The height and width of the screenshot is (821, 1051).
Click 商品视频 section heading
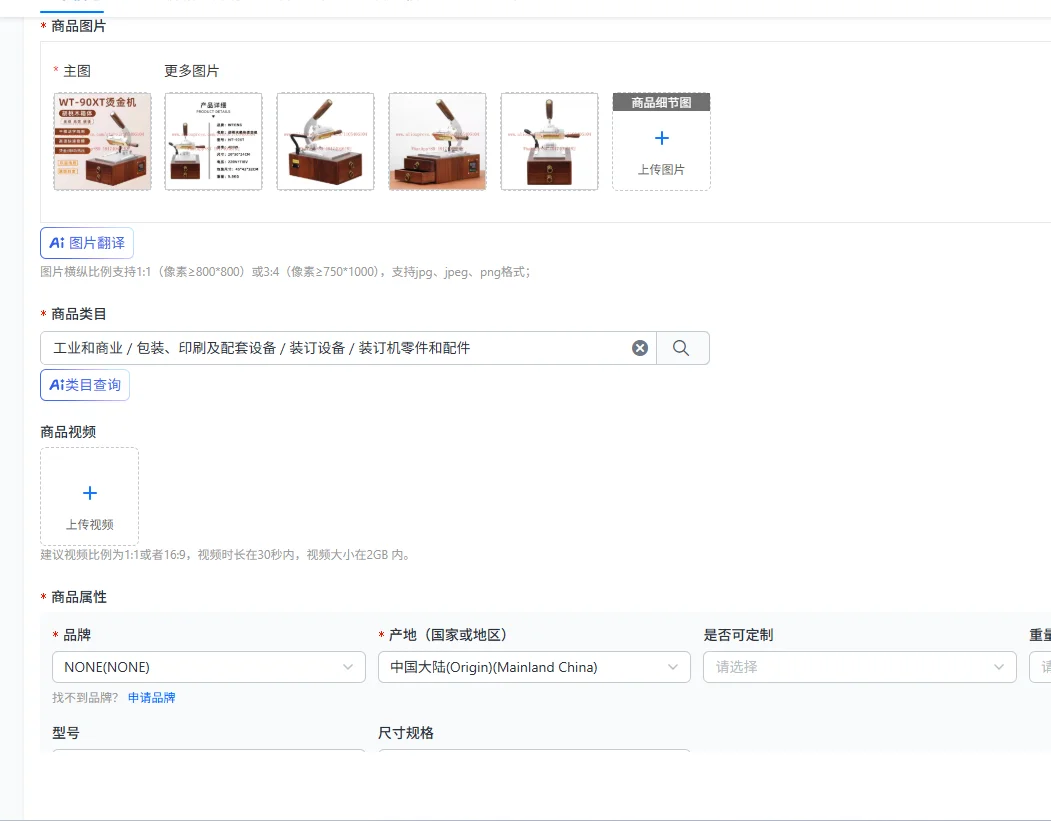(x=68, y=432)
